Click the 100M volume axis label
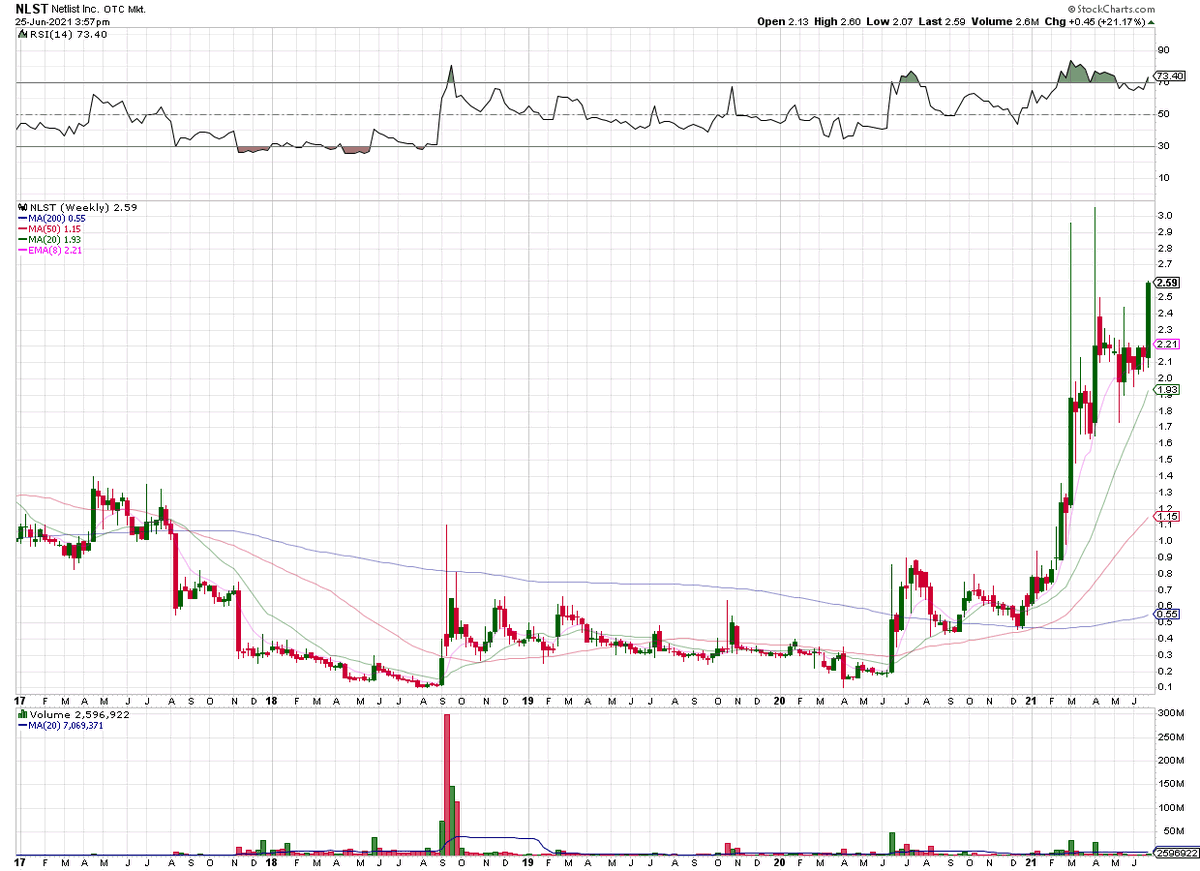The width and height of the screenshot is (1200, 871). tap(1170, 807)
